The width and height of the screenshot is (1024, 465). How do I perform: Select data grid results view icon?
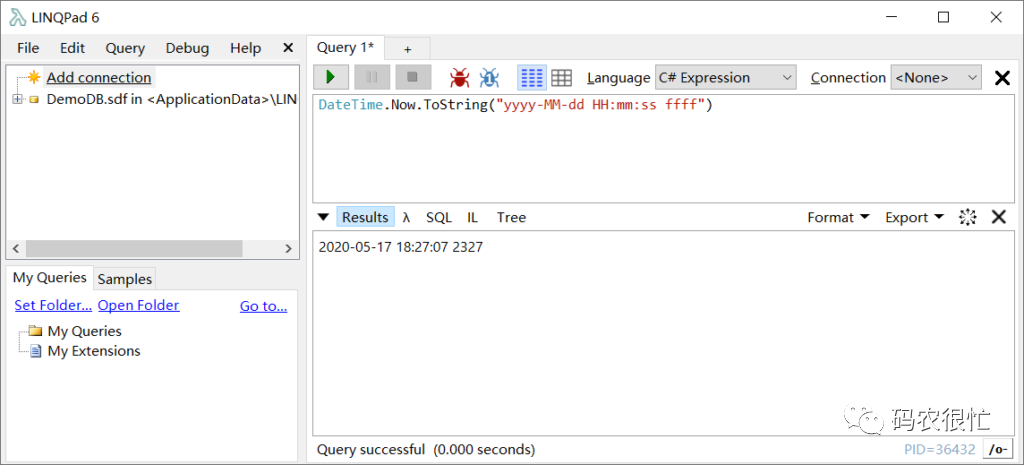[x=562, y=78]
